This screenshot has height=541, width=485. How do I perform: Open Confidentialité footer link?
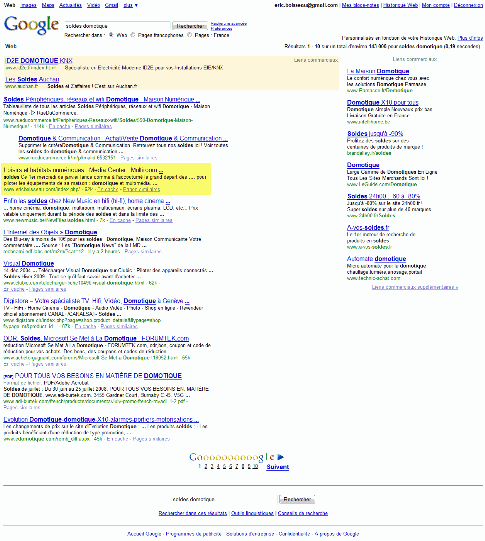coord(294,534)
